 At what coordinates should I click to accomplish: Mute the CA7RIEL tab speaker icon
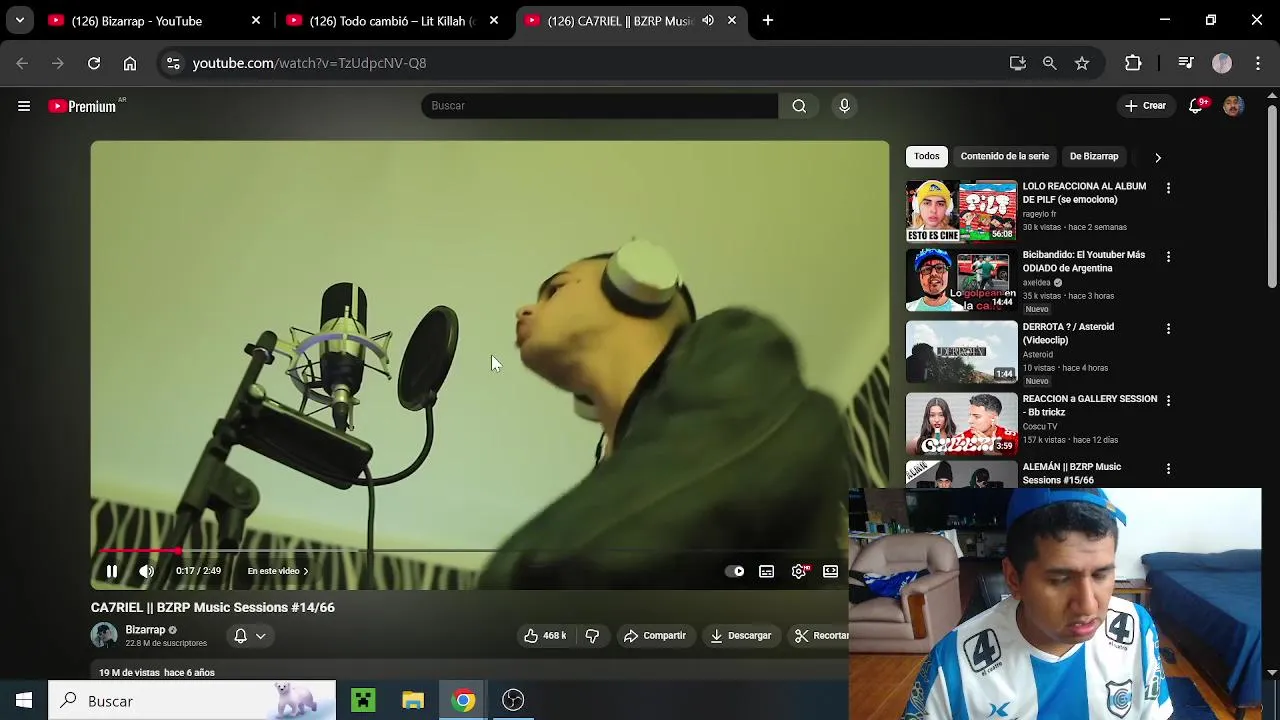pos(708,20)
